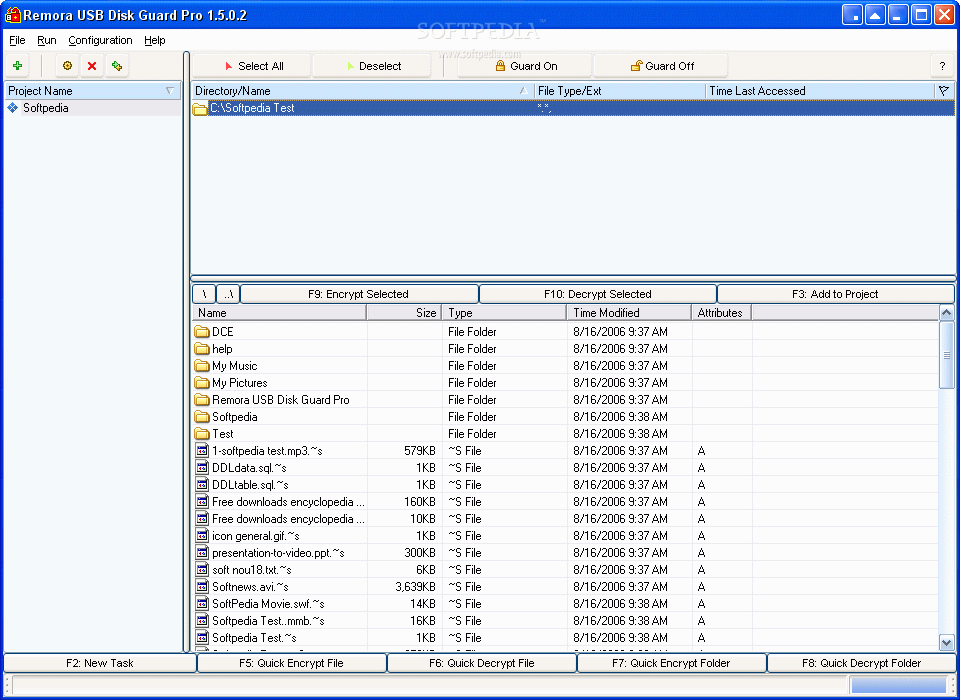
Task: Click the Softpedia project diamond icon
Action: click(13, 108)
